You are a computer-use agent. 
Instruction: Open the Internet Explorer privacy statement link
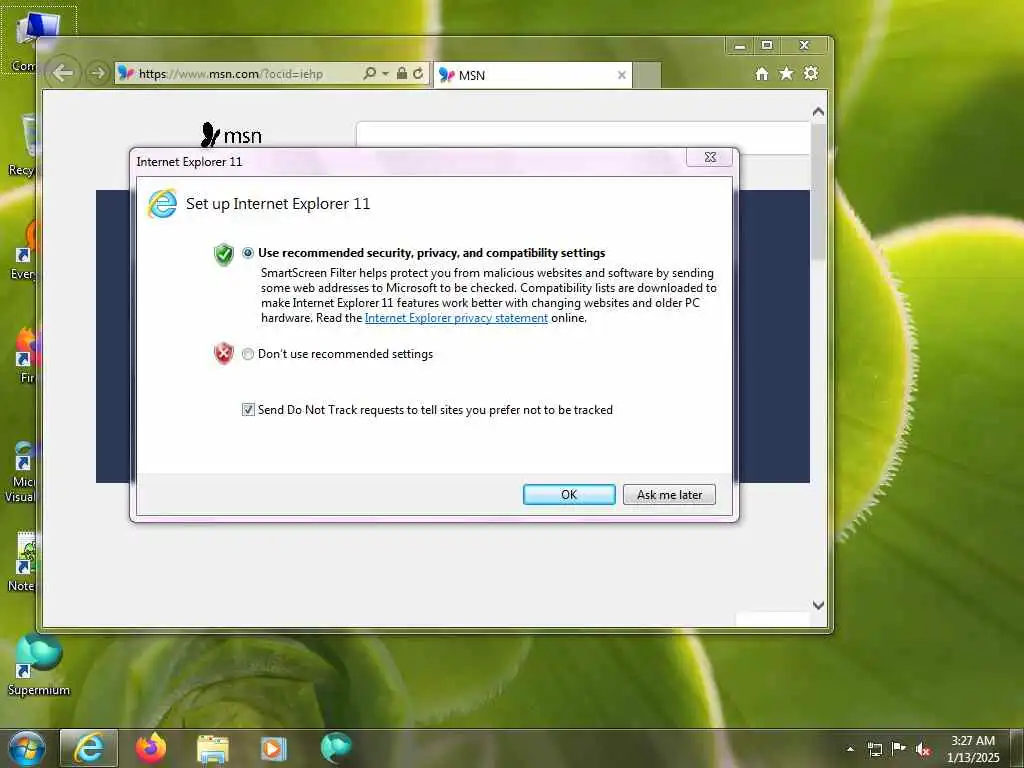pyautogui.click(x=456, y=318)
